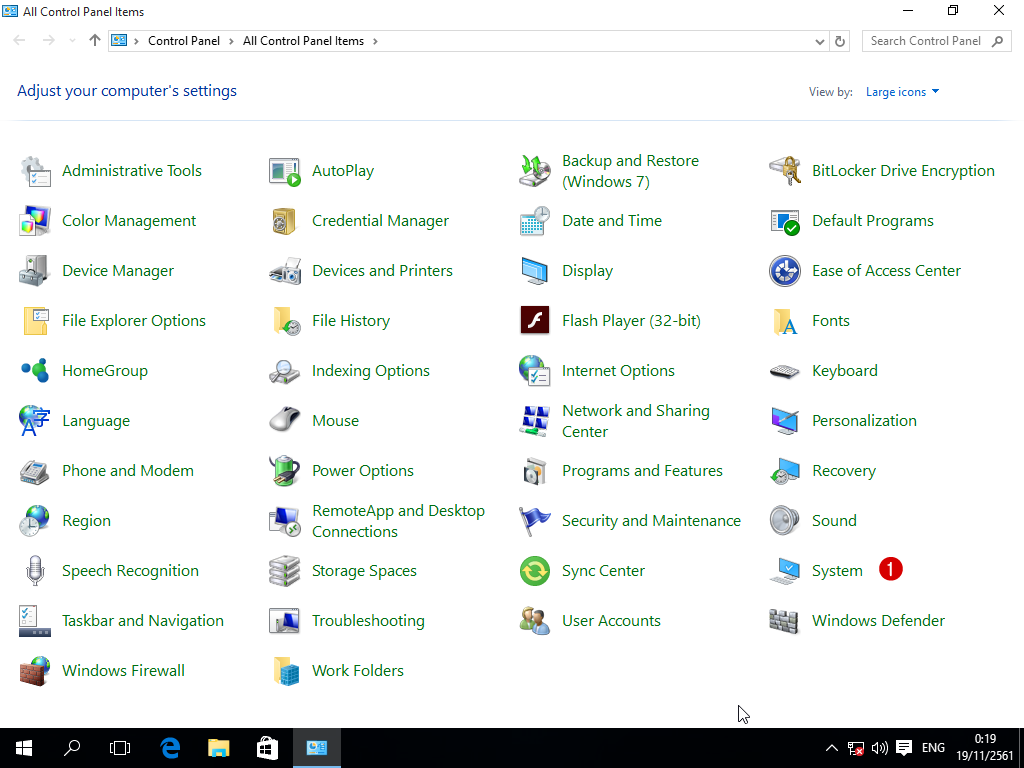Open the Sync Center green icon
The height and width of the screenshot is (768, 1024).
535,571
